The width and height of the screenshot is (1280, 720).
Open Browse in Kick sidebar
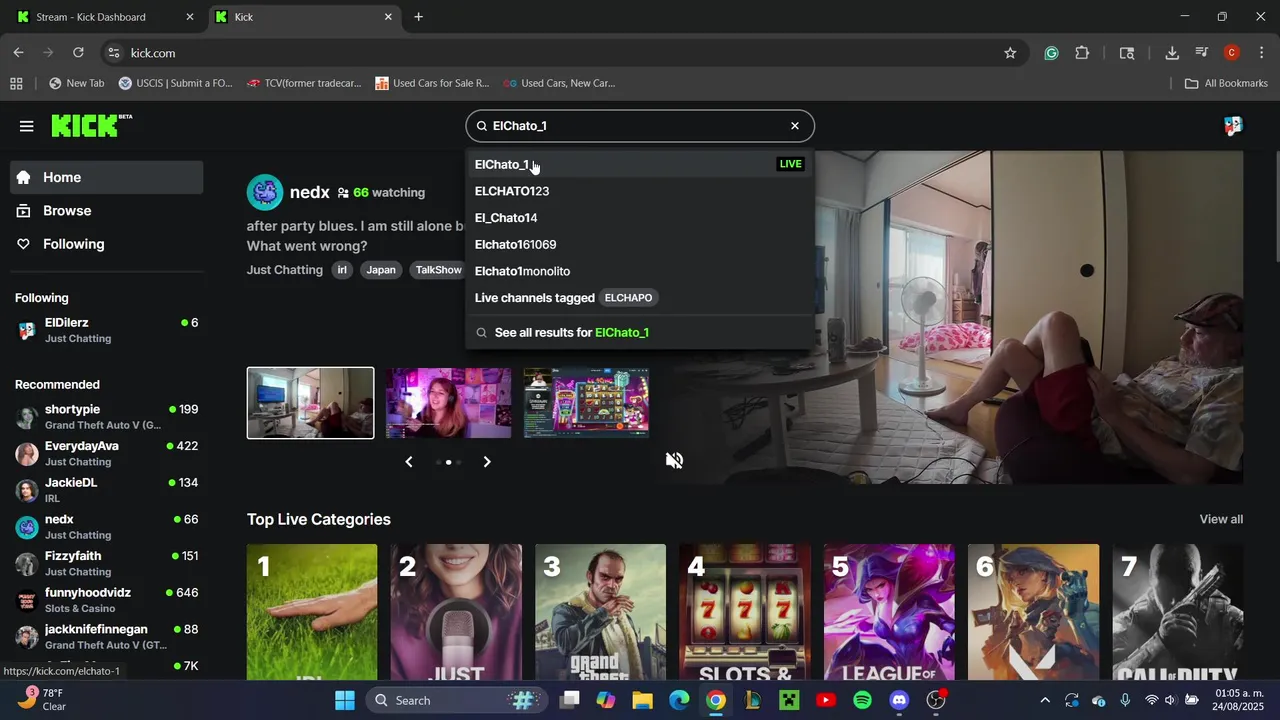(x=107, y=211)
